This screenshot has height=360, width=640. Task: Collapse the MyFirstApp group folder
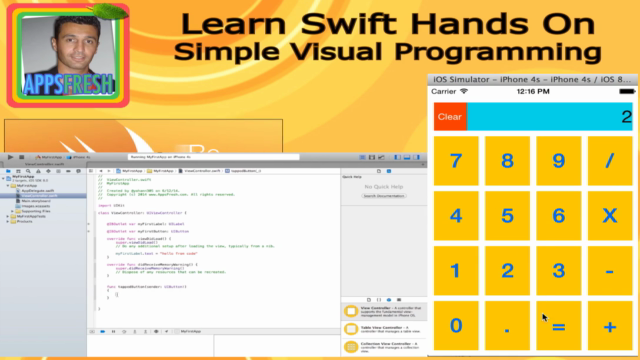(x=8, y=186)
